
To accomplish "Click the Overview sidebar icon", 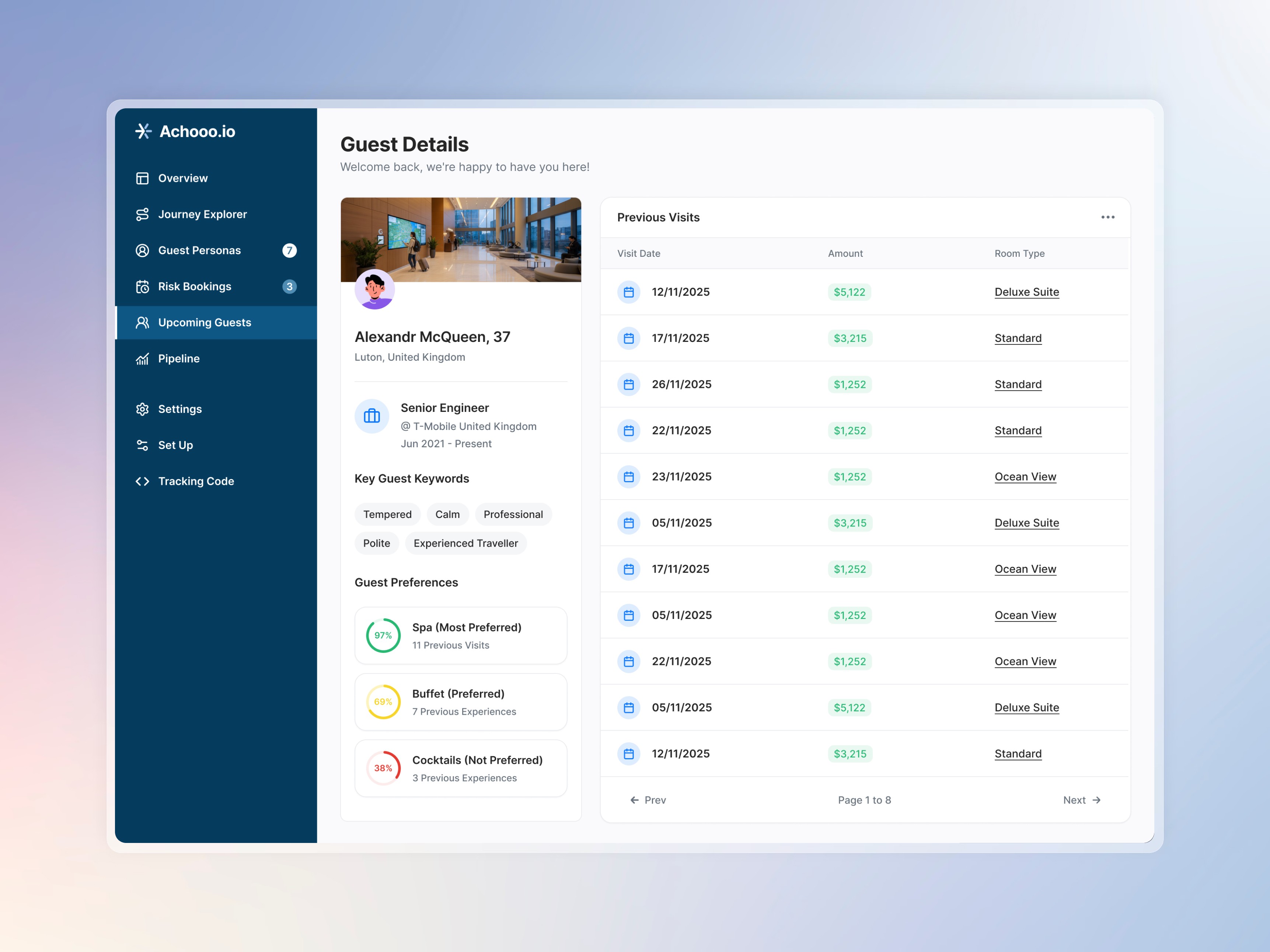I will point(142,178).
